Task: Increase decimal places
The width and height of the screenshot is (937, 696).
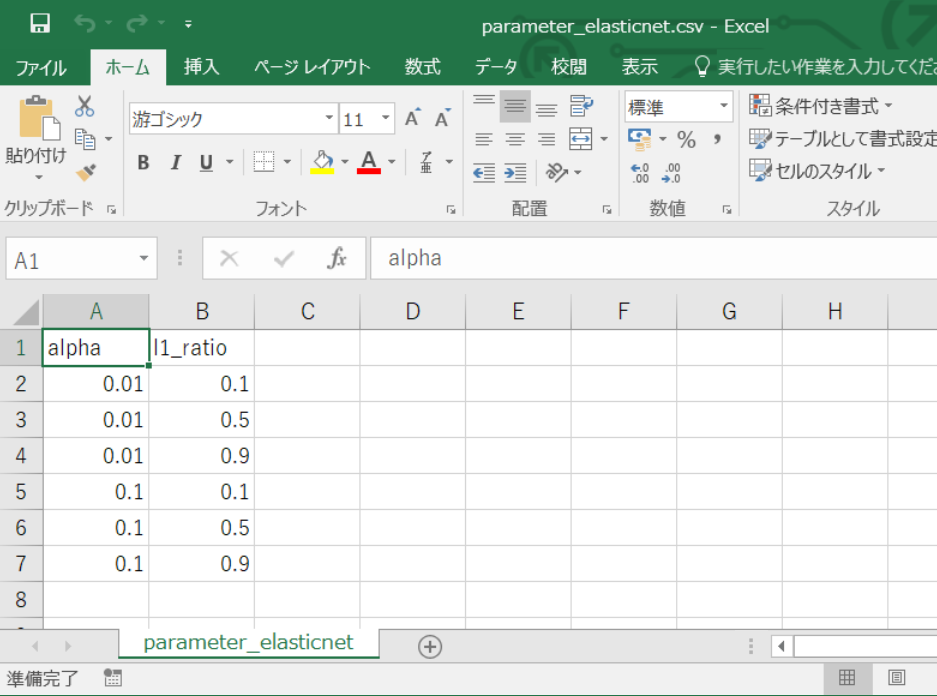Action: tap(640, 173)
